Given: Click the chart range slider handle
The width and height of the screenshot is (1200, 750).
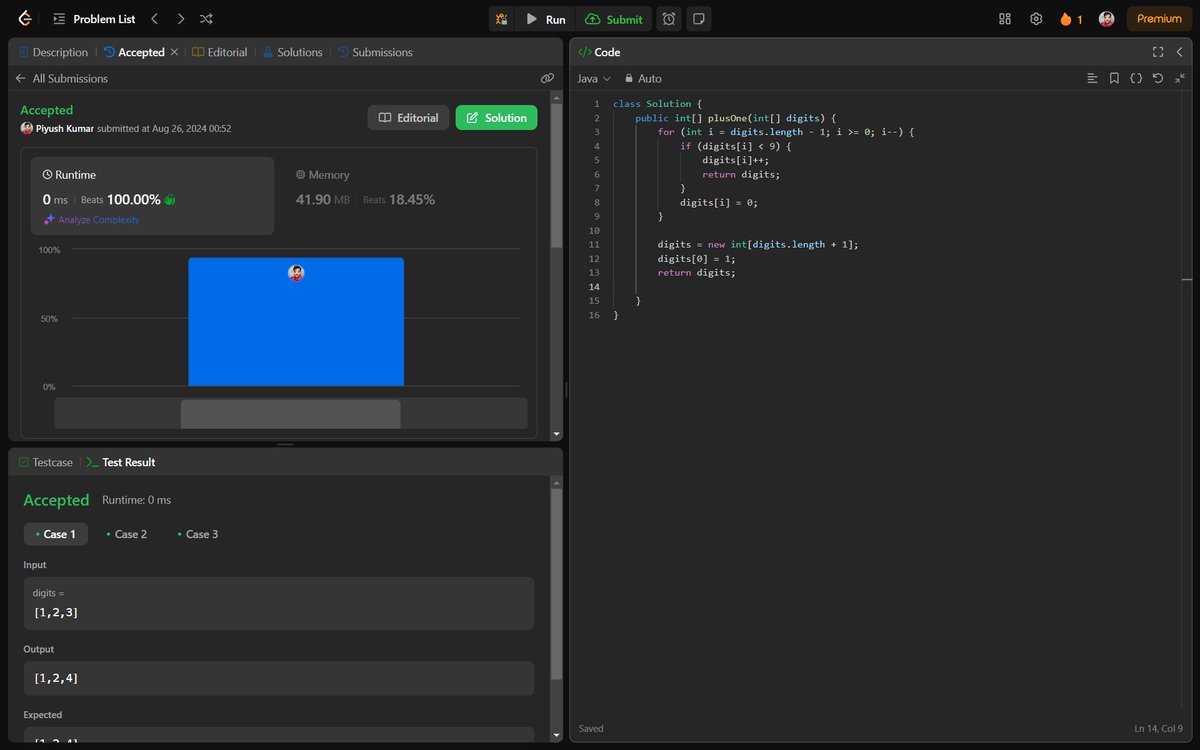Looking at the screenshot, I should coord(290,413).
